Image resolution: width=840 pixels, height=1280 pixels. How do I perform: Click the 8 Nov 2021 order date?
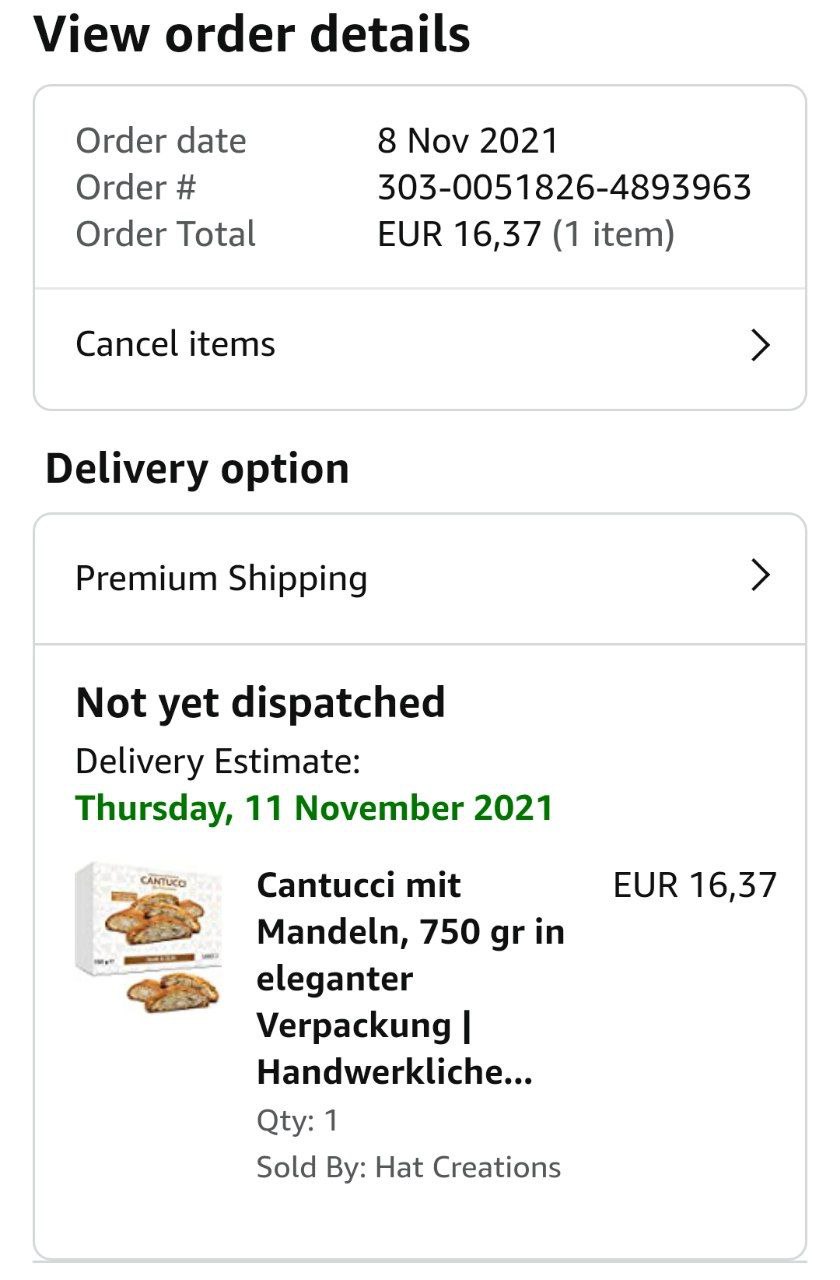click(x=467, y=140)
